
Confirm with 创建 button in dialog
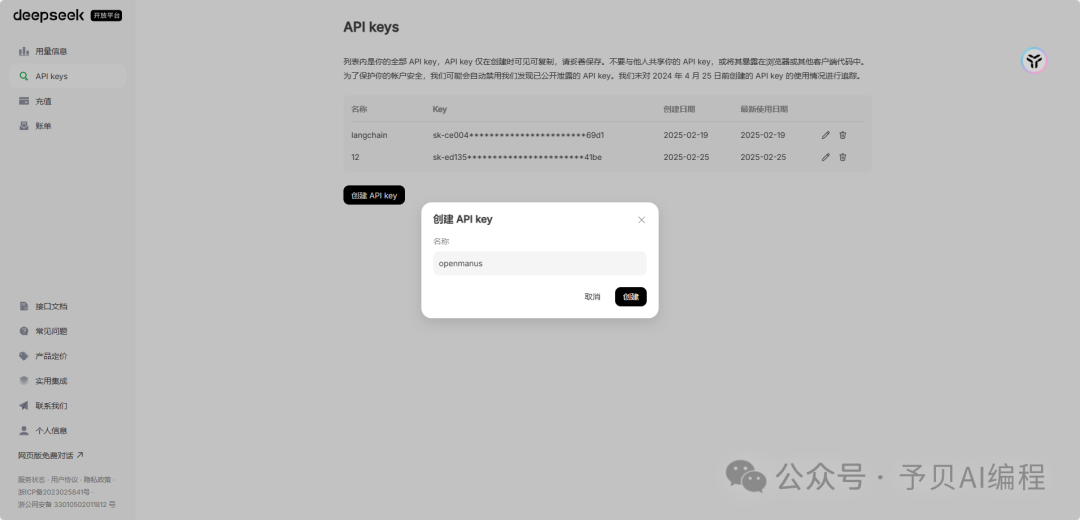click(631, 297)
